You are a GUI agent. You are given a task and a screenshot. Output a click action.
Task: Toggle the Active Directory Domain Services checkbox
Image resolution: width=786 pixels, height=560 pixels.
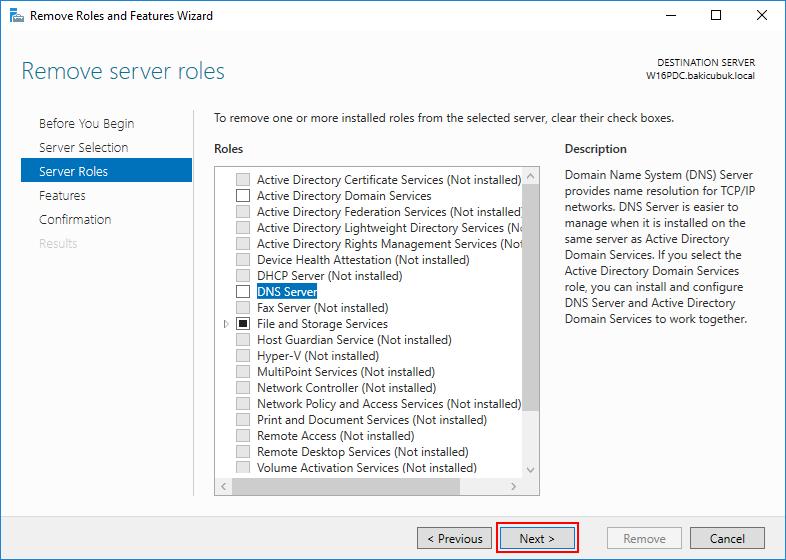pos(243,196)
